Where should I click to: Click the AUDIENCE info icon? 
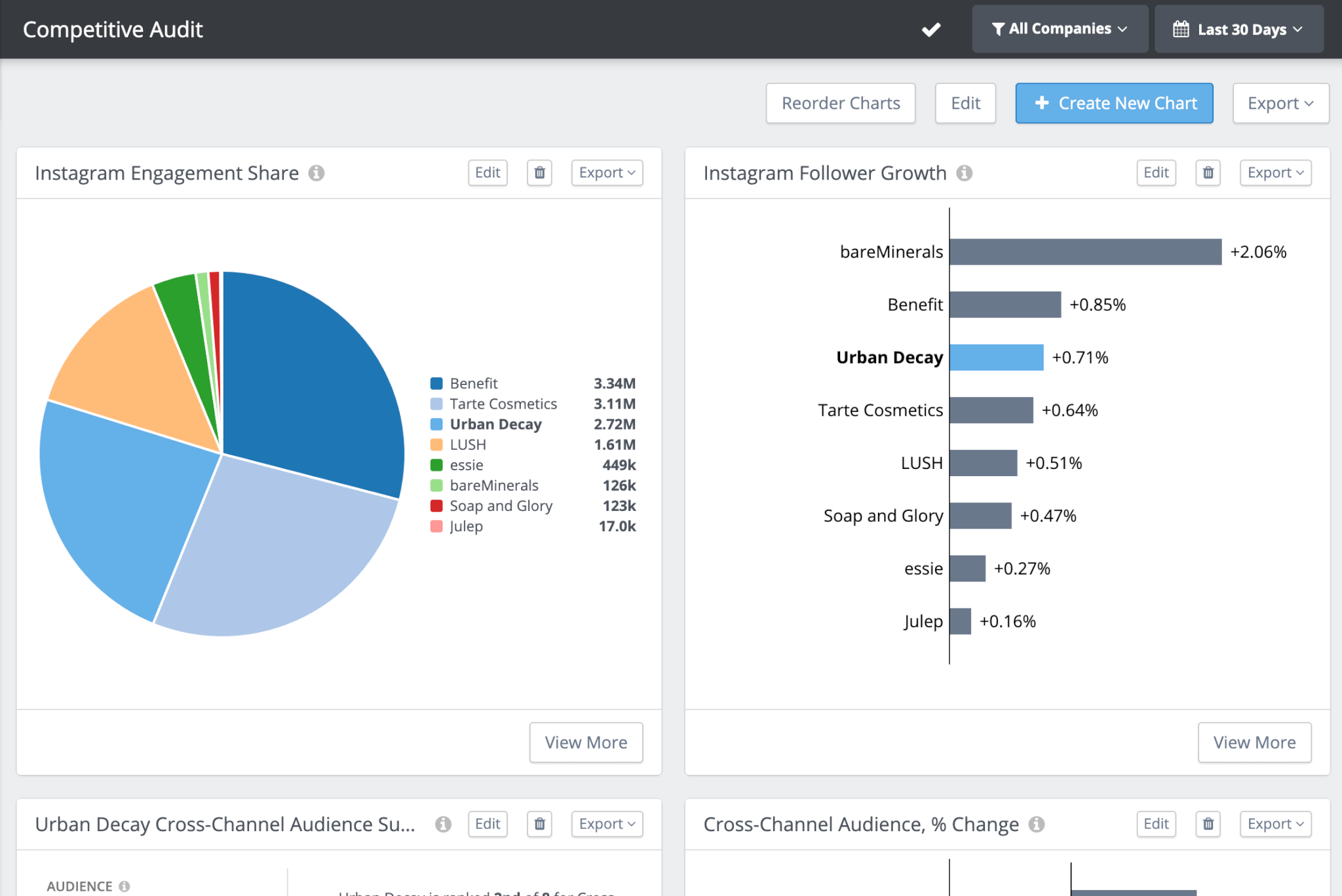pos(124,886)
